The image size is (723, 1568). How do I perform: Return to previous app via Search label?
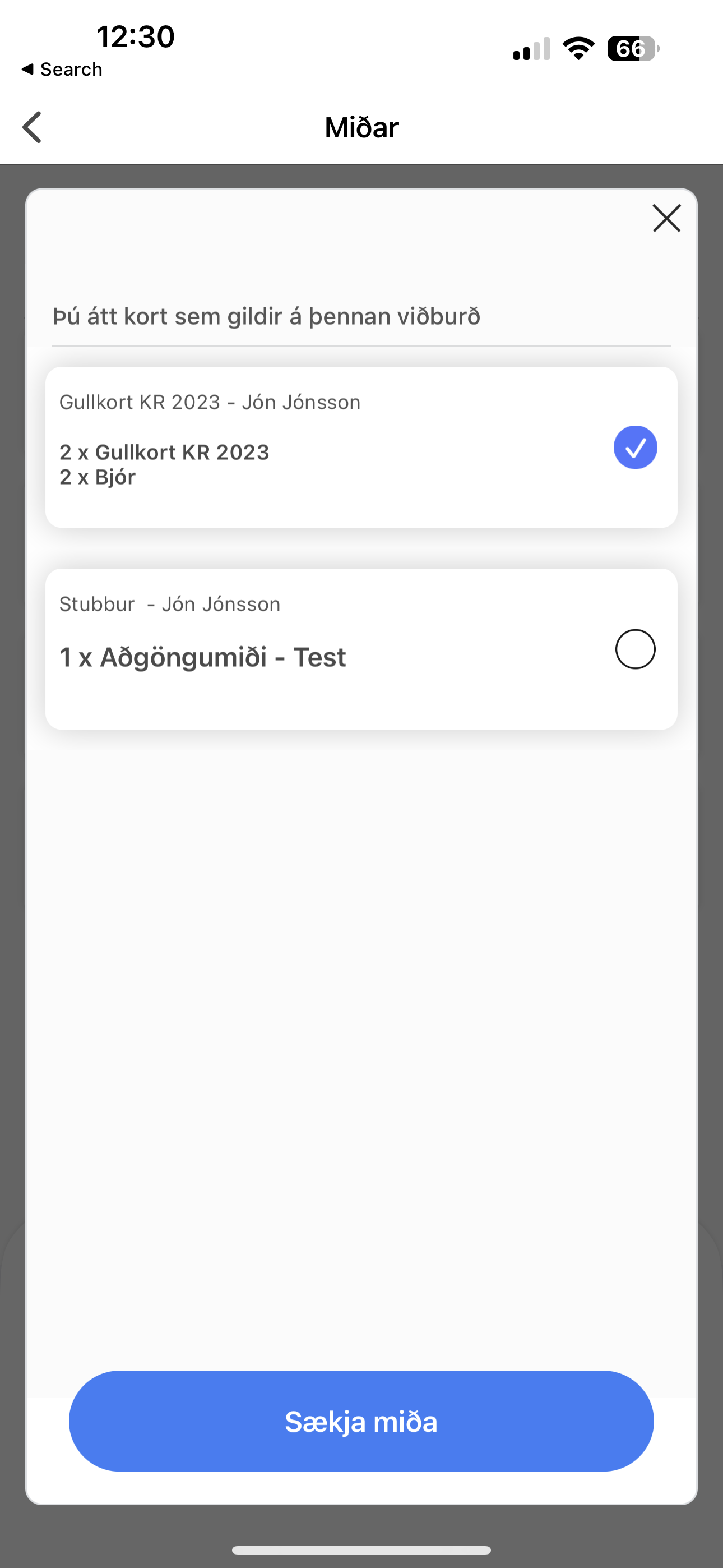point(71,70)
